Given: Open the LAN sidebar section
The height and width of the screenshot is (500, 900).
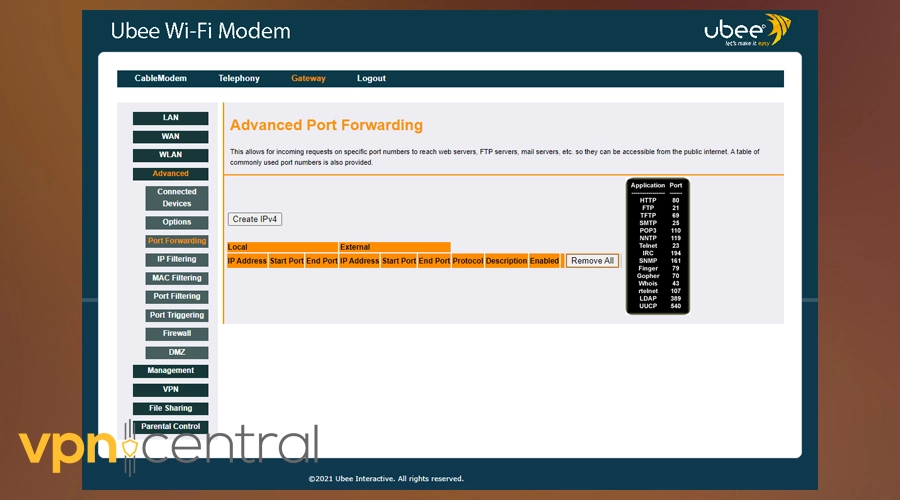Looking at the screenshot, I should 170,118.
